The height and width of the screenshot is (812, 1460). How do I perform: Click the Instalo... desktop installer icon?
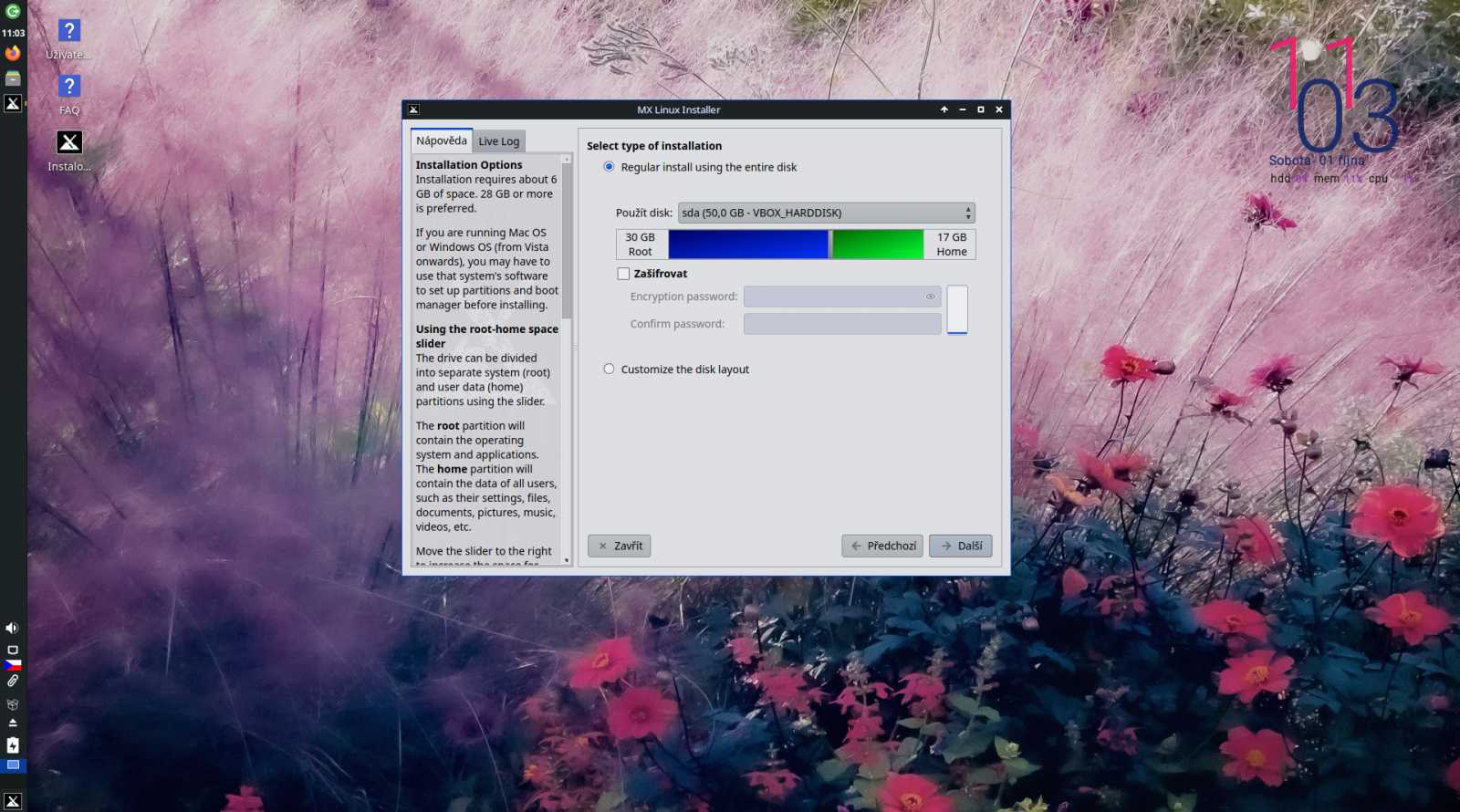[x=69, y=151]
